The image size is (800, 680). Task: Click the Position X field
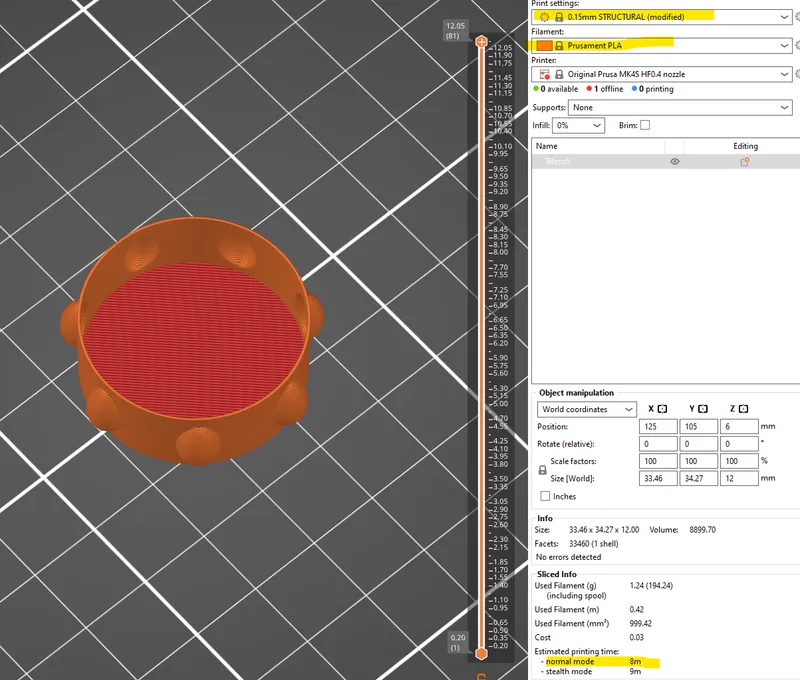(658, 426)
